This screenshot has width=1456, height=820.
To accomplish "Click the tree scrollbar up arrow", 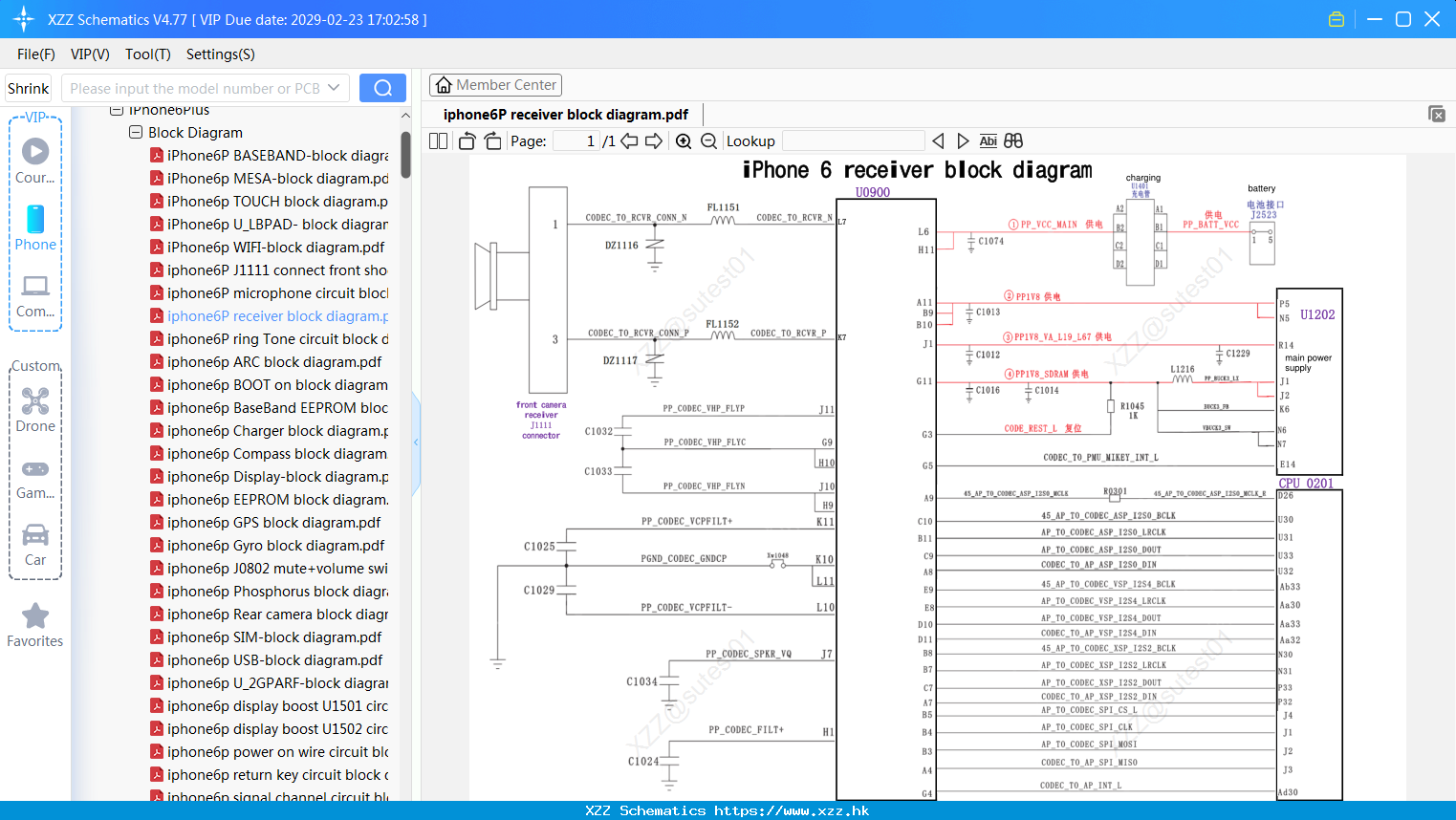I will 405,115.
